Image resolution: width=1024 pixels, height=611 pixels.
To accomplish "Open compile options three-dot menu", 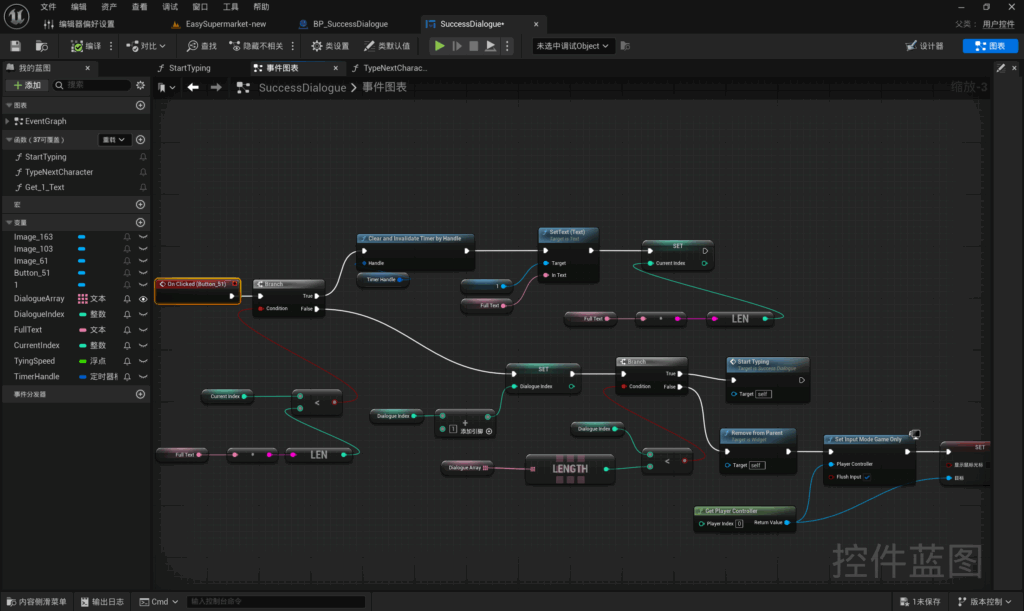I will [111, 46].
